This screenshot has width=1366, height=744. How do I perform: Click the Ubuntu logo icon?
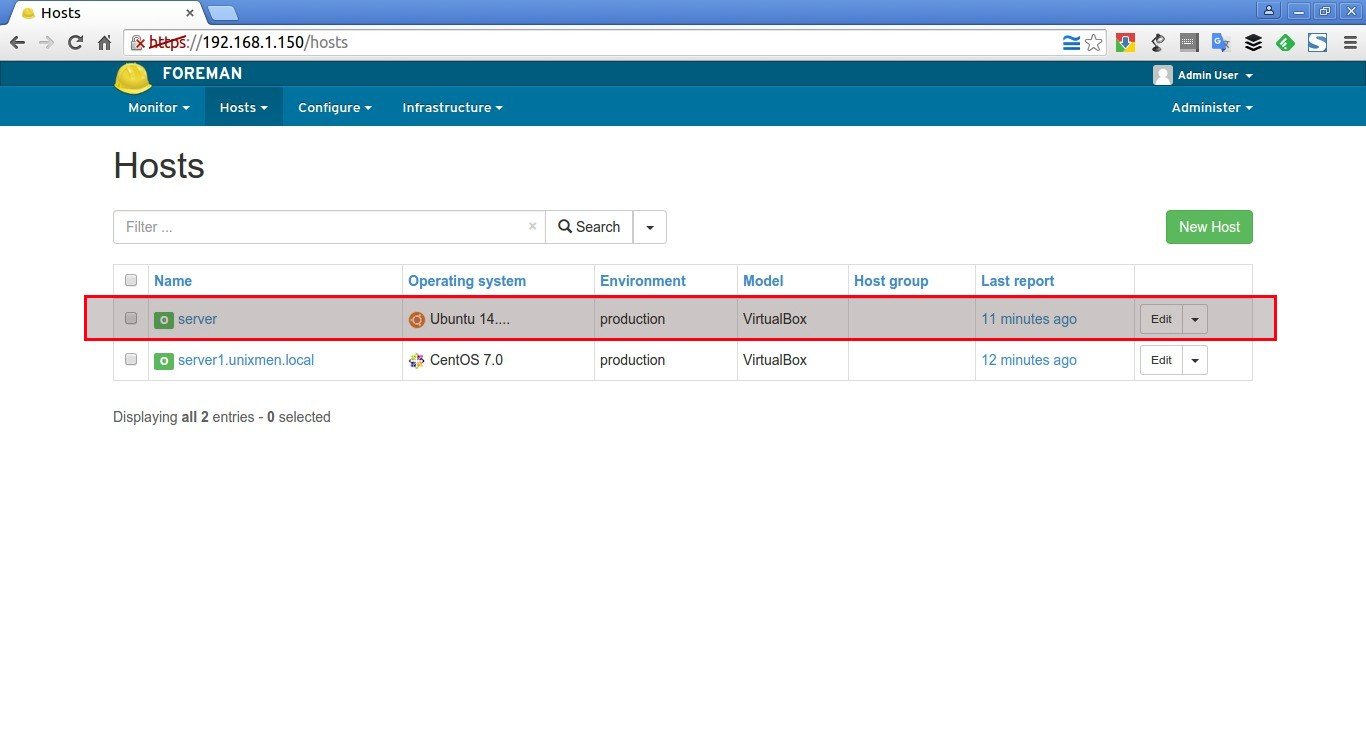click(417, 320)
